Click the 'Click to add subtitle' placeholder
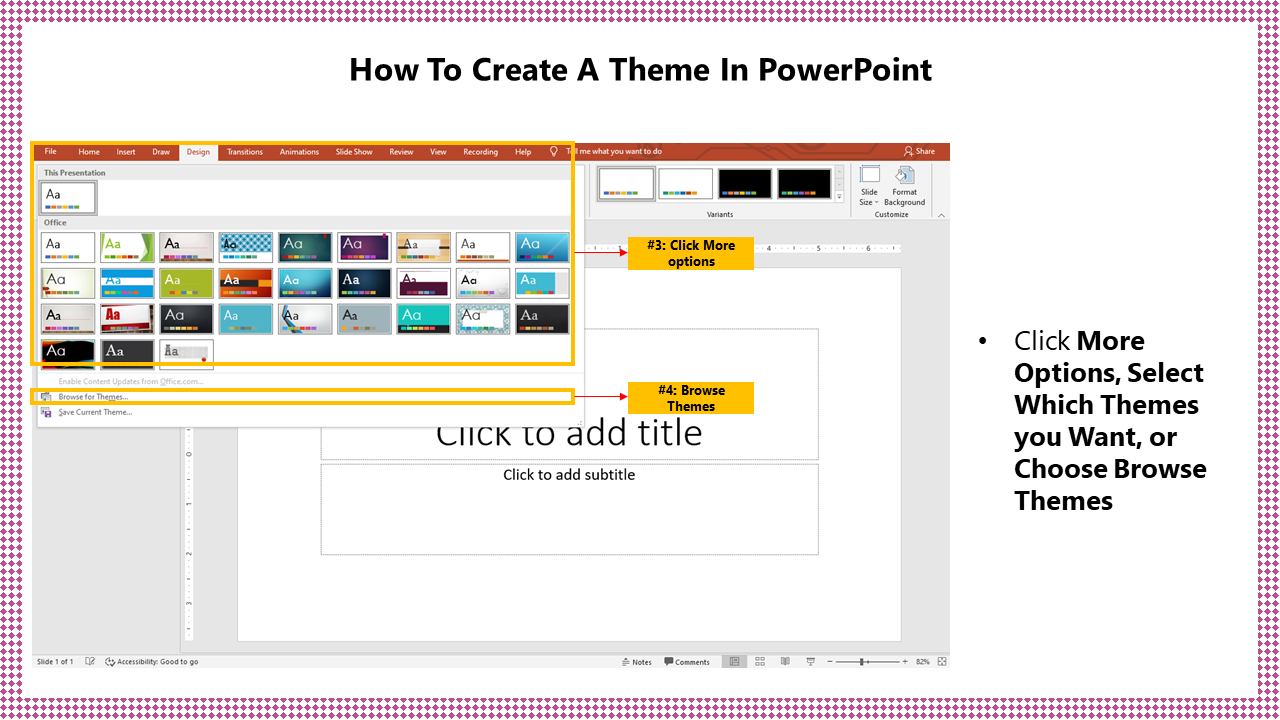1280x720 pixels. coord(569,509)
